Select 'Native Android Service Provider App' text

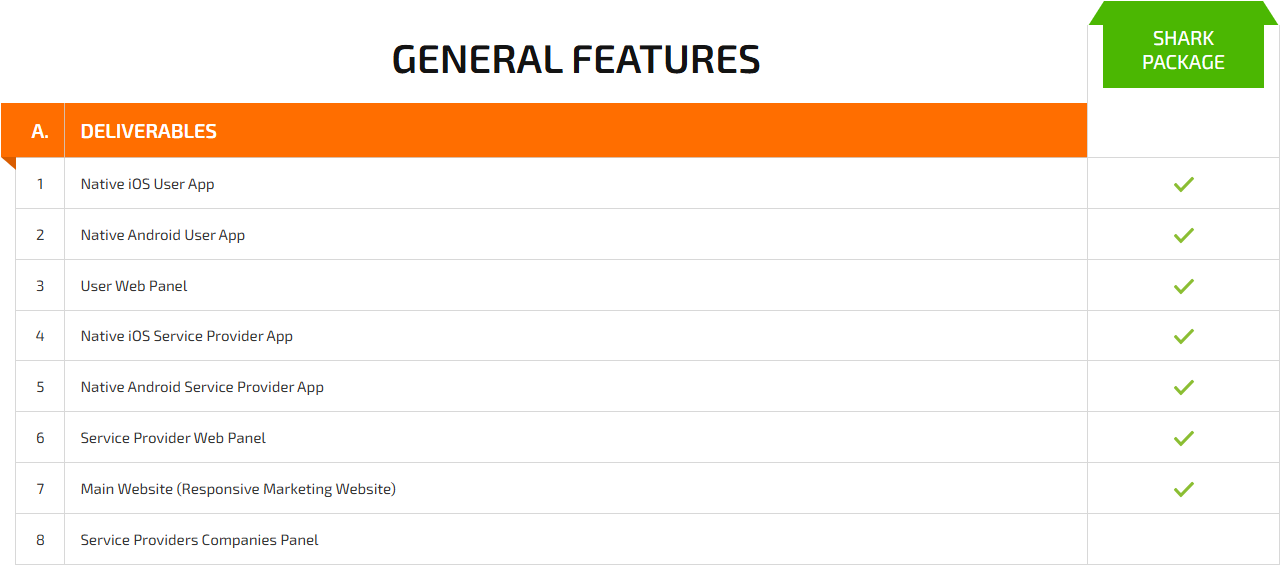coord(202,387)
